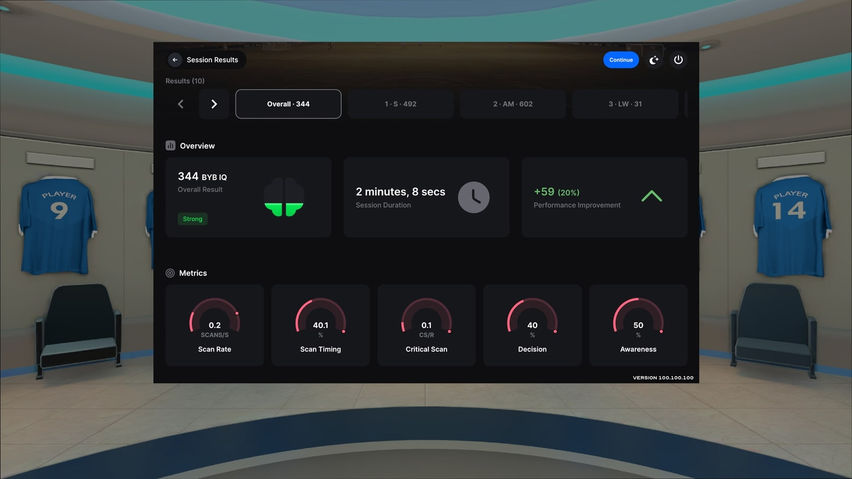Open the Awareness metric card
Viewport: 852px width, 479px height.
[x=638, y=325]
